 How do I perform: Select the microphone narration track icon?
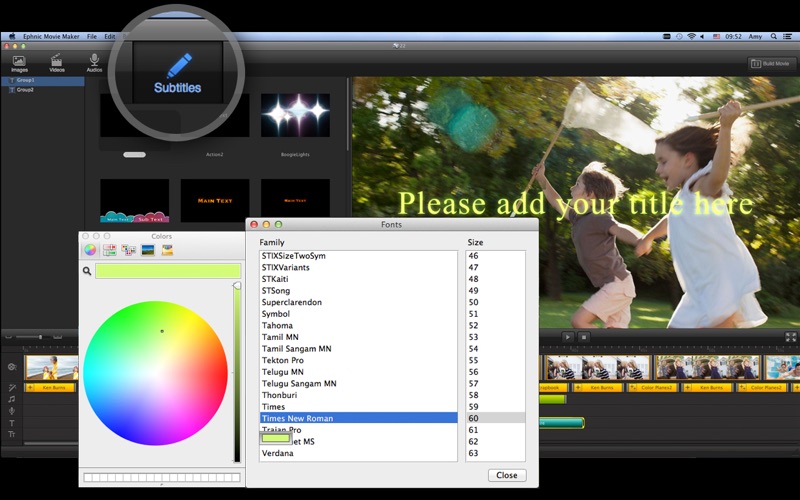(x=12, y=411)
